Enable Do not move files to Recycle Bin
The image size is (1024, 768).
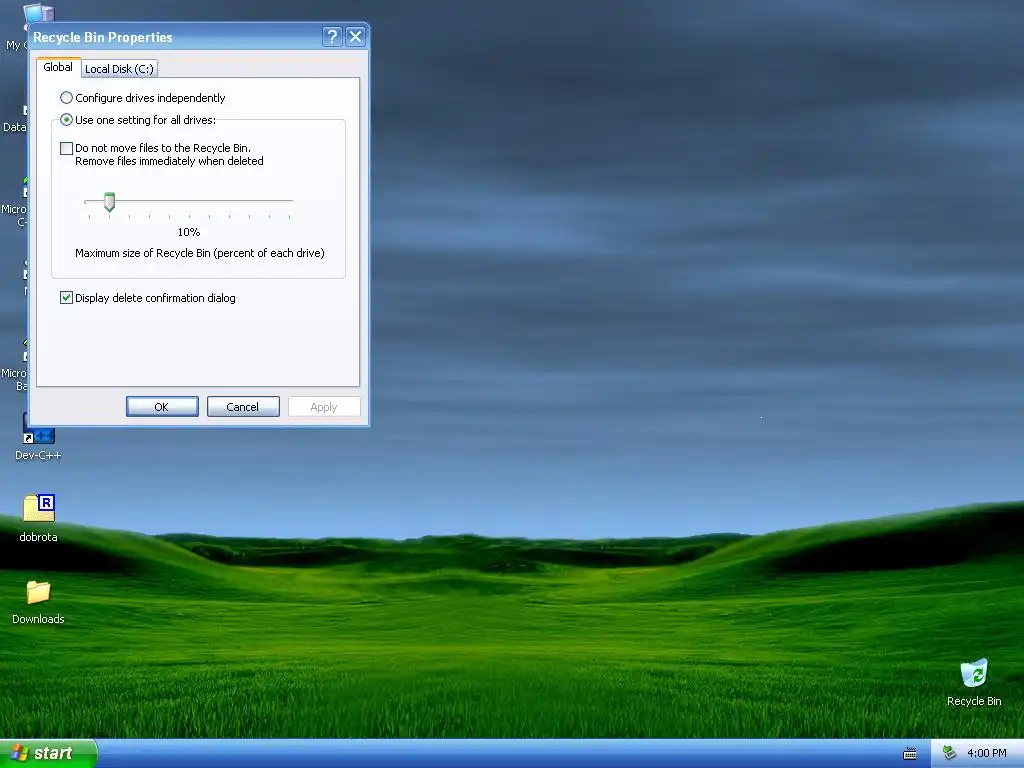tap(66, 148)
